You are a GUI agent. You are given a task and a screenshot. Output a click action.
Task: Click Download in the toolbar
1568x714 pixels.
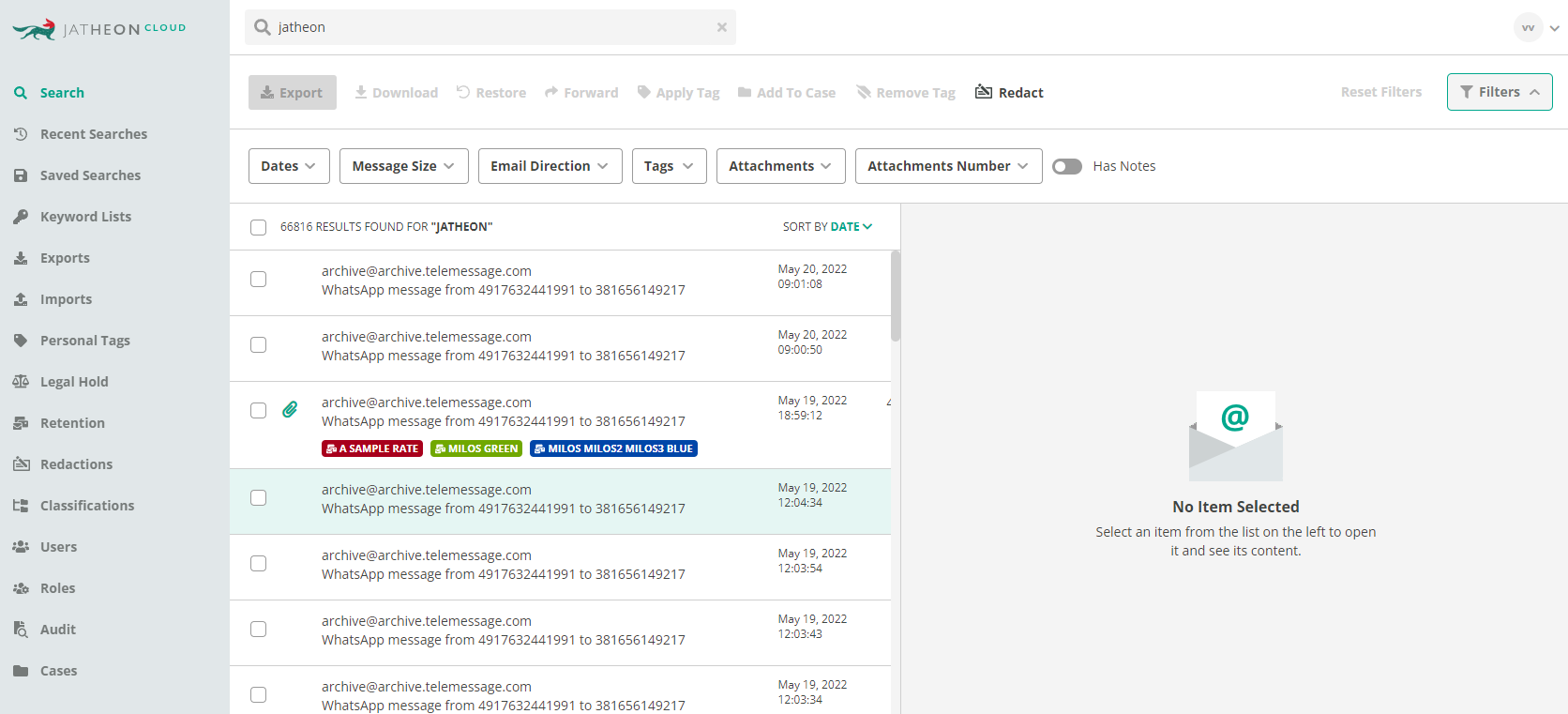tap(396, 92)
